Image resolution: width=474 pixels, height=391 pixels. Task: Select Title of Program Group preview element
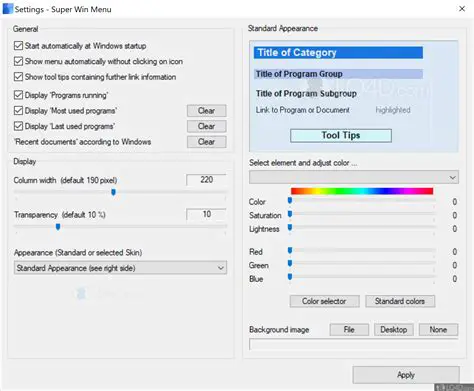click(338, 74)
